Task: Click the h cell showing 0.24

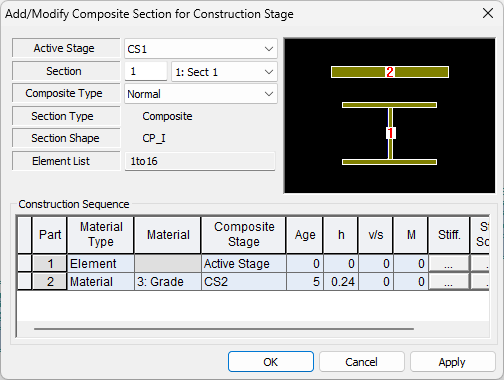Action: [341, 282]
